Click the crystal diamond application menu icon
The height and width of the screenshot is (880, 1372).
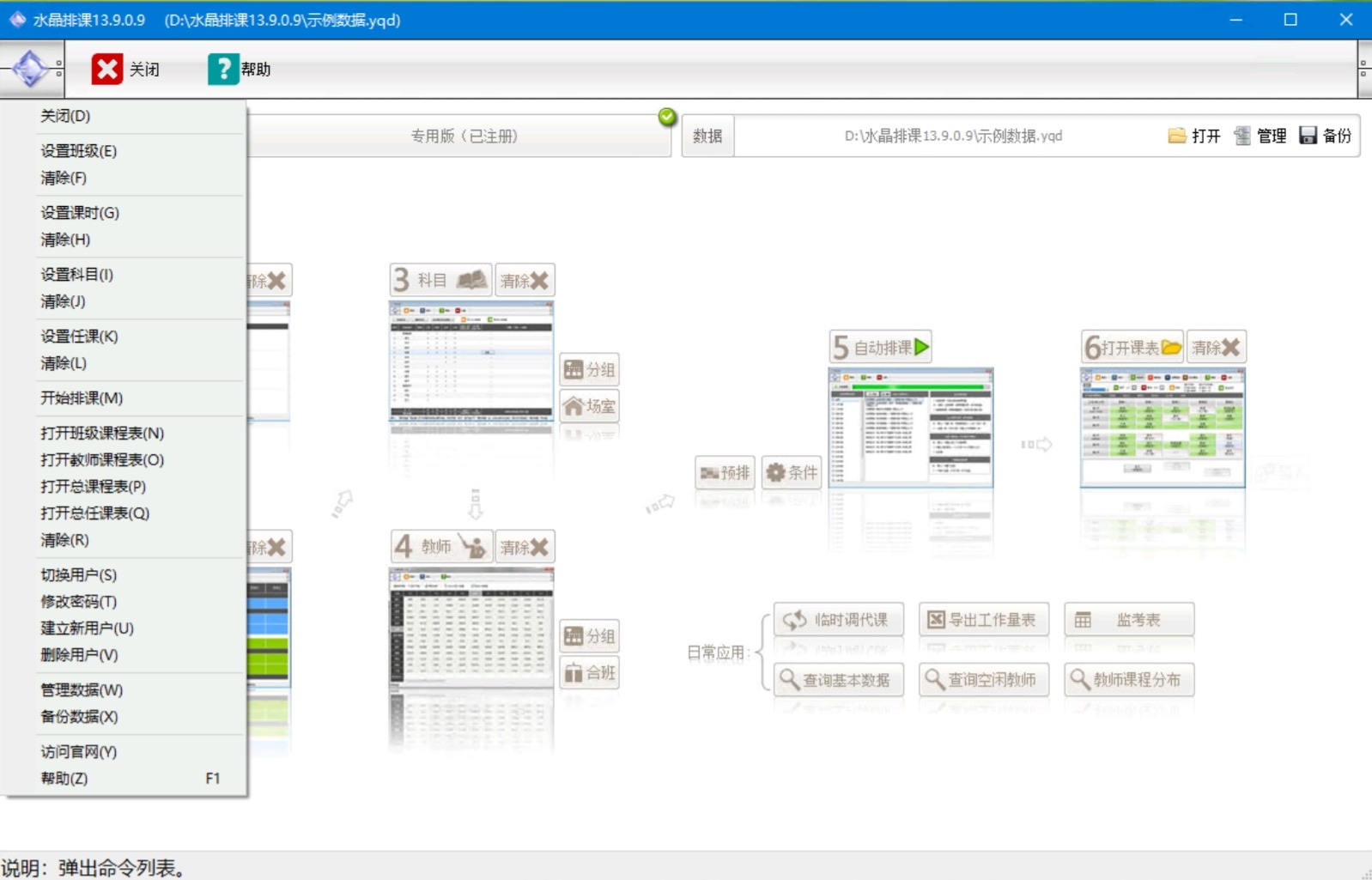[30, 69]
